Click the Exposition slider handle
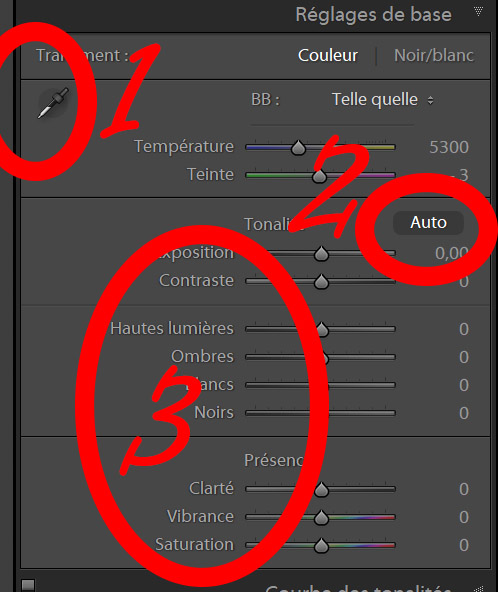This screenshot has width=498, height=592. pyautogui.click(x=321, y=254)
